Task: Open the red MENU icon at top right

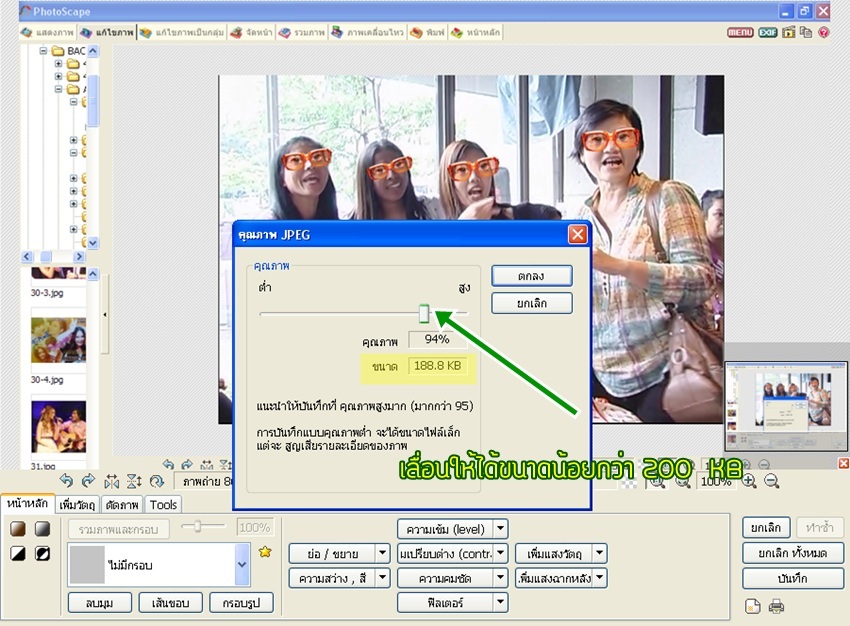Action: 740,32
